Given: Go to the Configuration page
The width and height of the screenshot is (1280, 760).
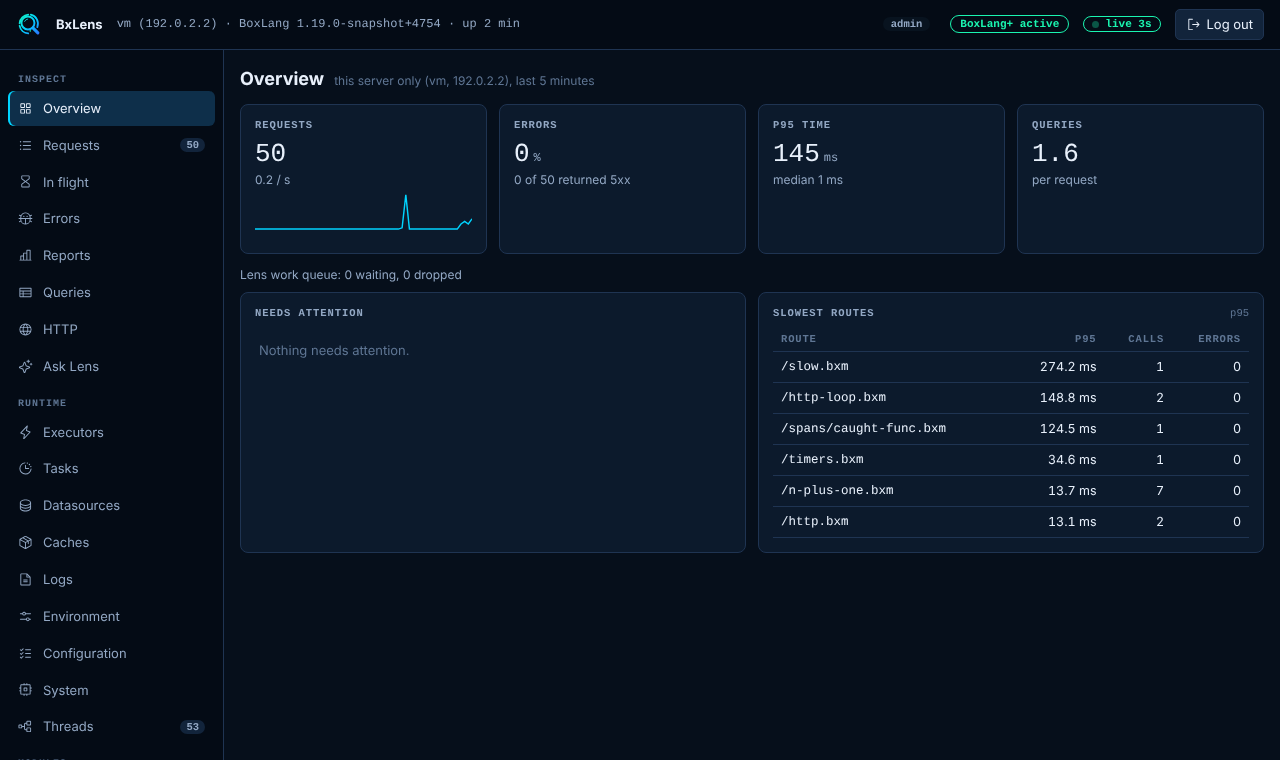Looking at the screenshot, I should click(111, 653).
